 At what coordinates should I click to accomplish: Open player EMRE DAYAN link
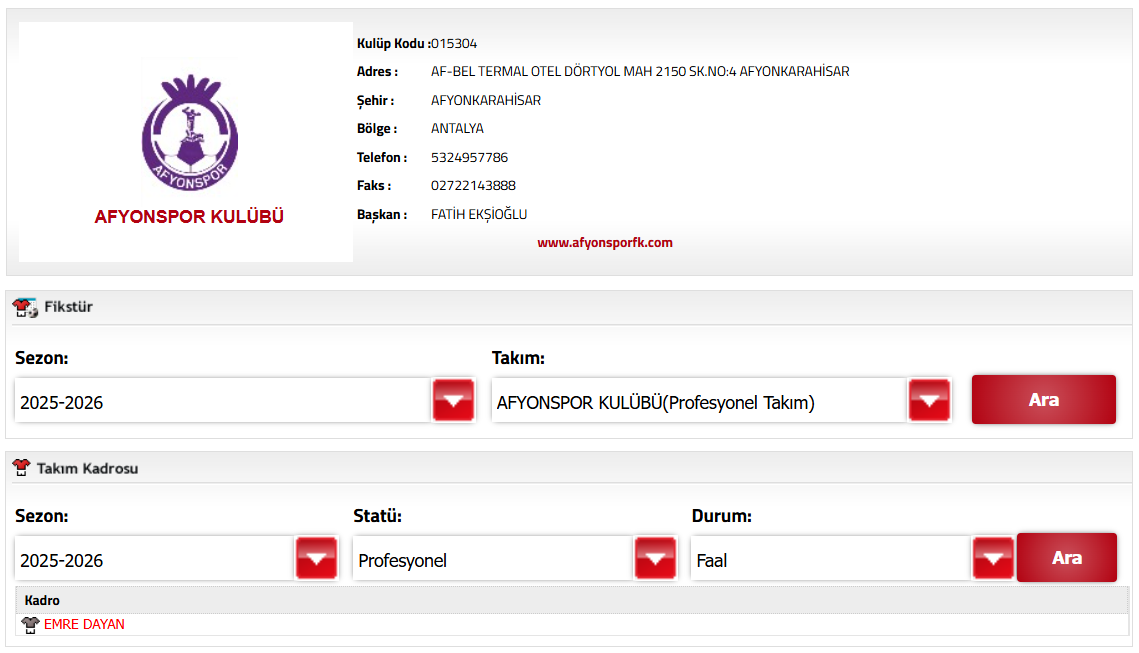[84, 625]
